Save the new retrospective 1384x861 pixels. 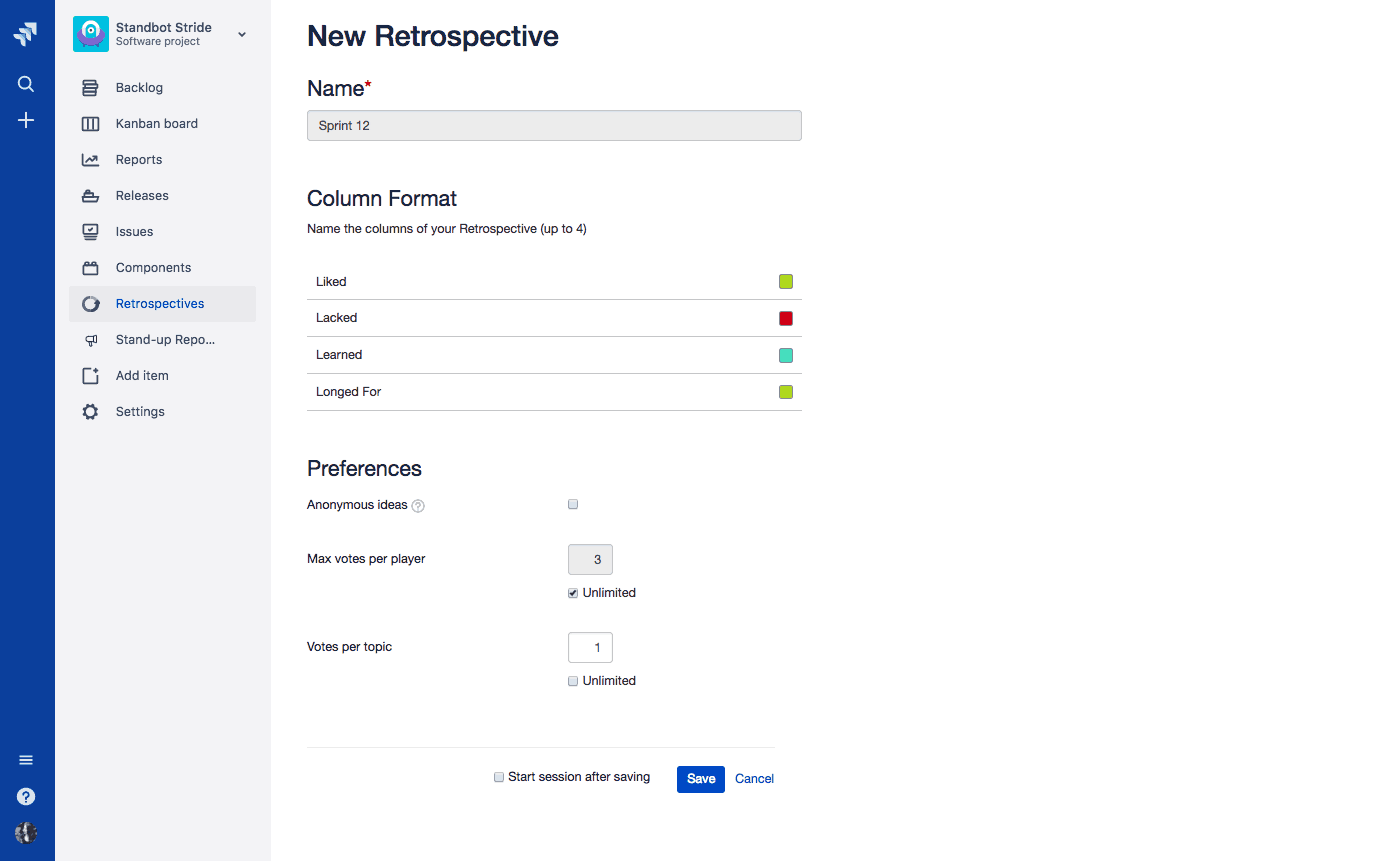pos(700,779)
